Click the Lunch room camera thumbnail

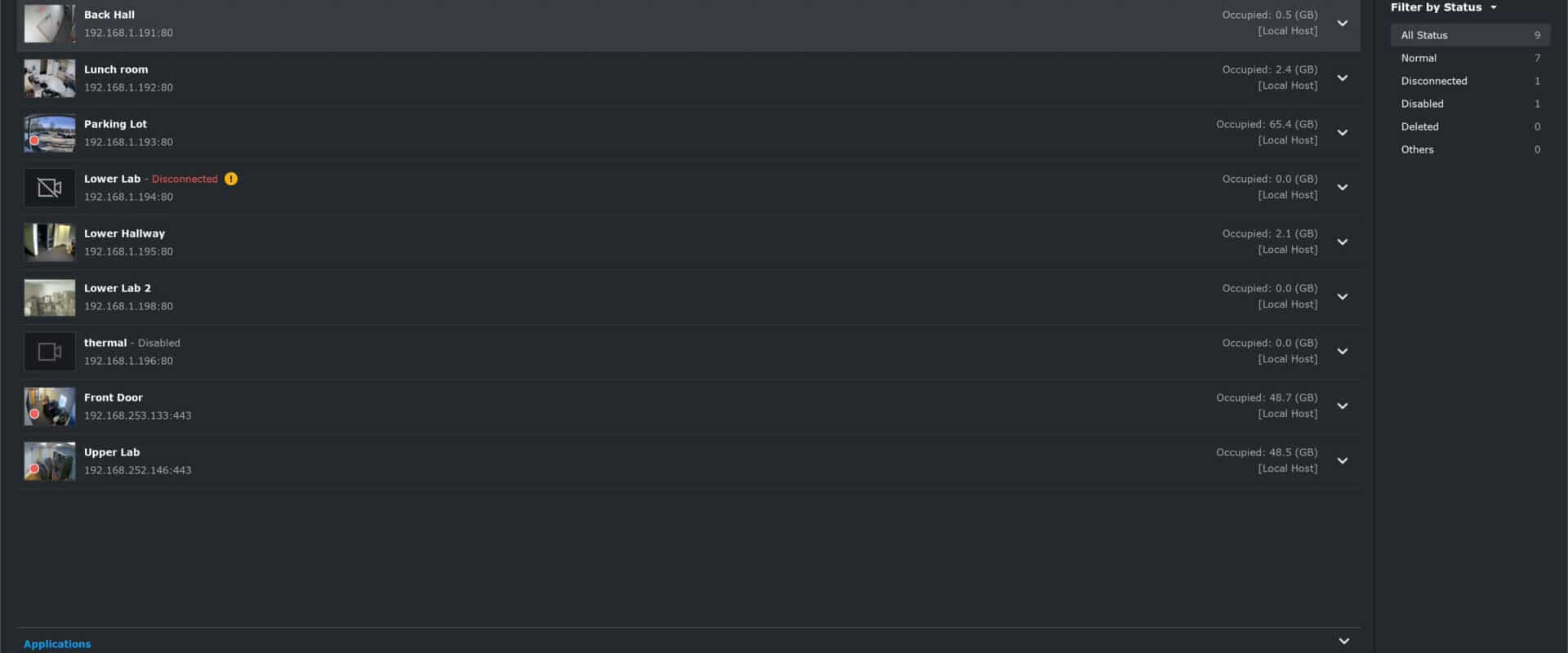pyautogui.click(x=49, y=78)
